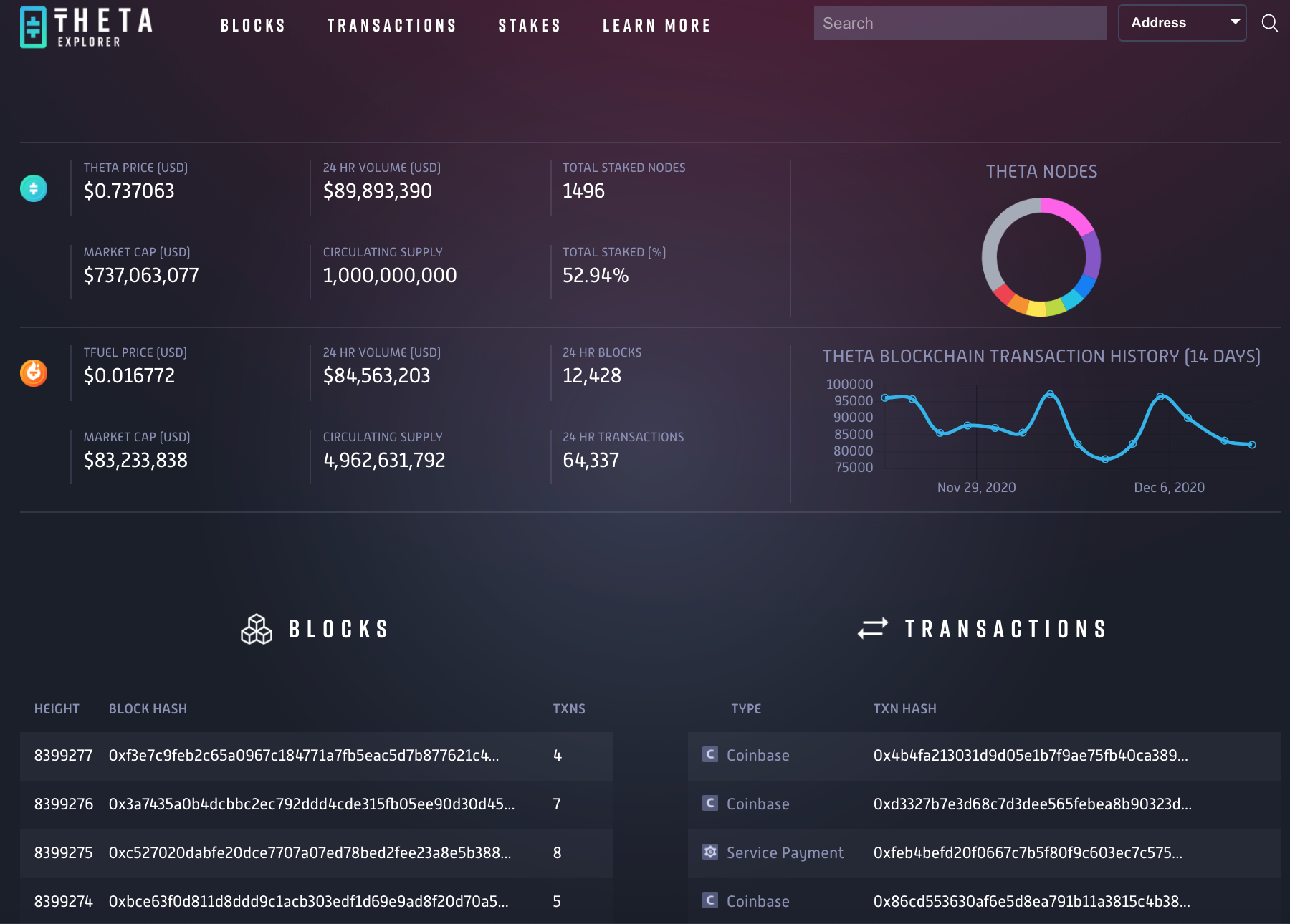Click the Total Staked Nodes value 1496
1290x924 pixels.
pos(584,191)
